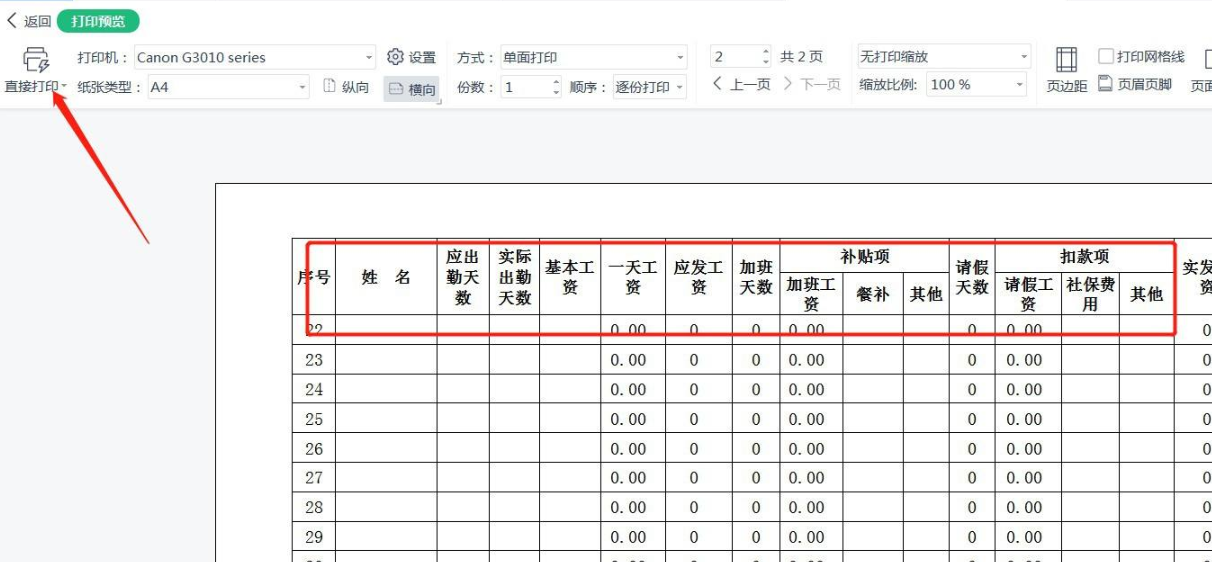Expand the collate order (逐份打印) dropdown
Screen dimensions: 1212x562
click(x=680, y=88)
